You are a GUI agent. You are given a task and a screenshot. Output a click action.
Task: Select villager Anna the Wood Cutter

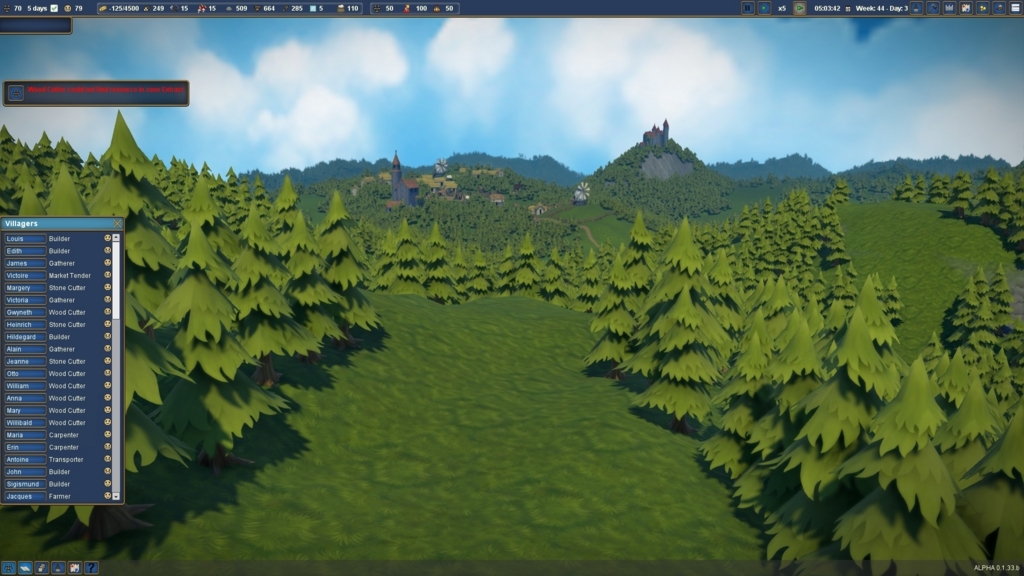point(25,398)
